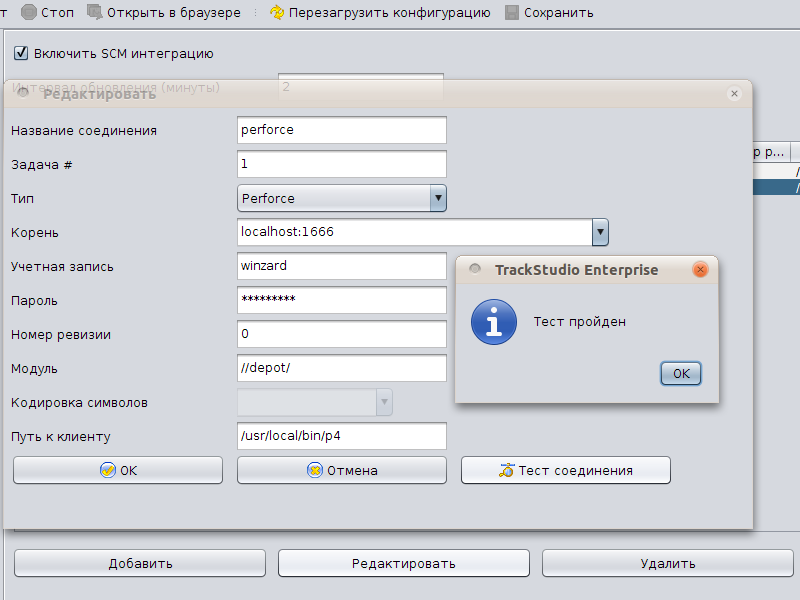Close the TrackStudio Enterprise dialog
The width and height of the screenshot is (800, 600).
700,269
